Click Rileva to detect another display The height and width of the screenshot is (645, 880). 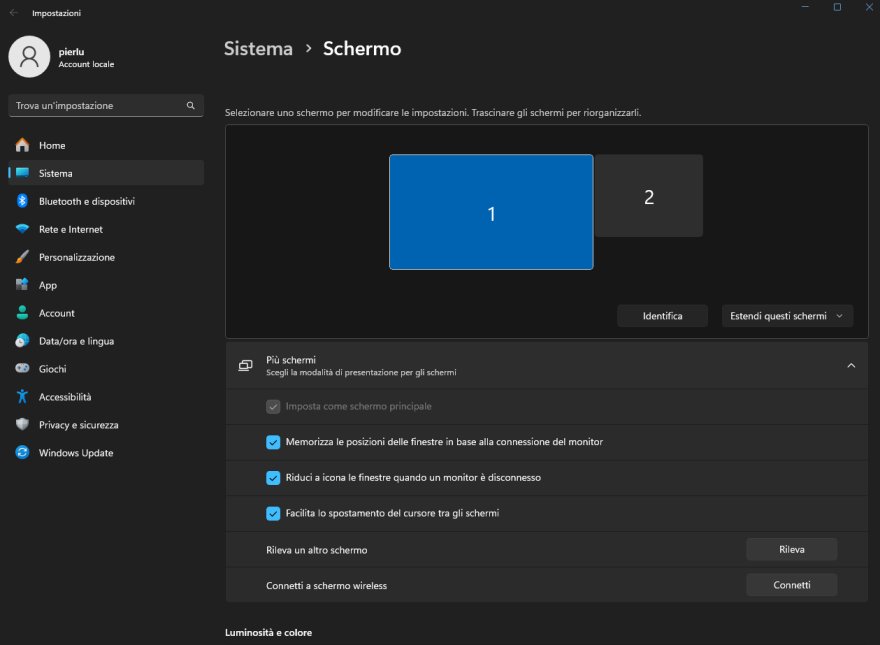(x=791, y=550)
